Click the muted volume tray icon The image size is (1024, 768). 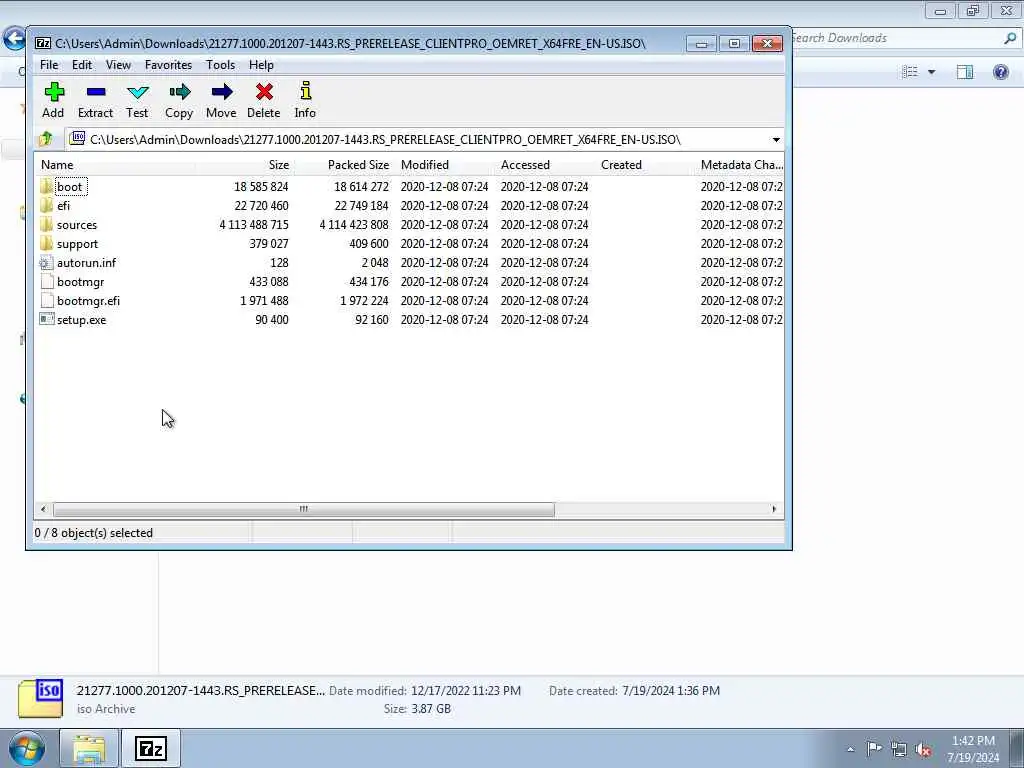923,749
